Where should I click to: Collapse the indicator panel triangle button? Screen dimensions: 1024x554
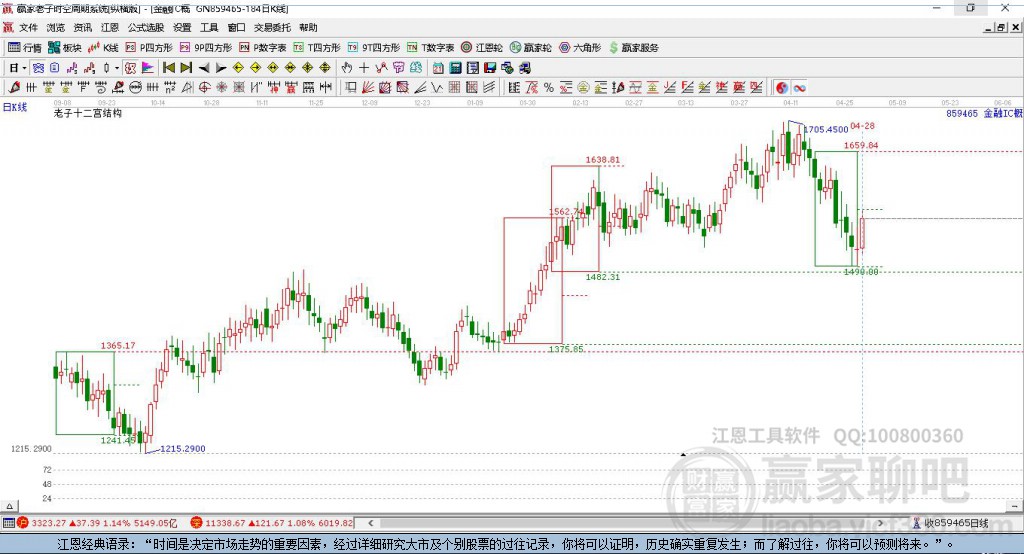pos(9,506)
